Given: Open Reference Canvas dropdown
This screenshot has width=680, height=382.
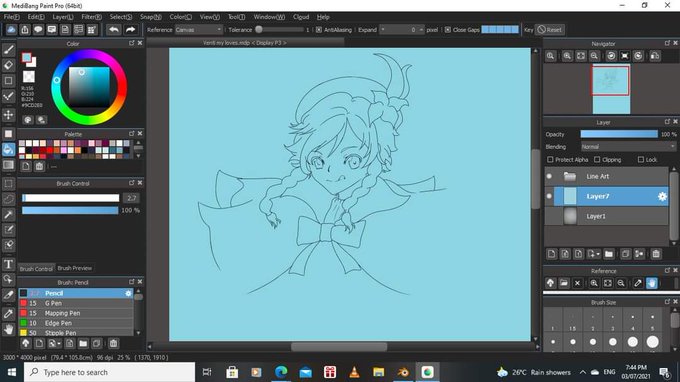Looking at the screenshot, I should (199, 29).
